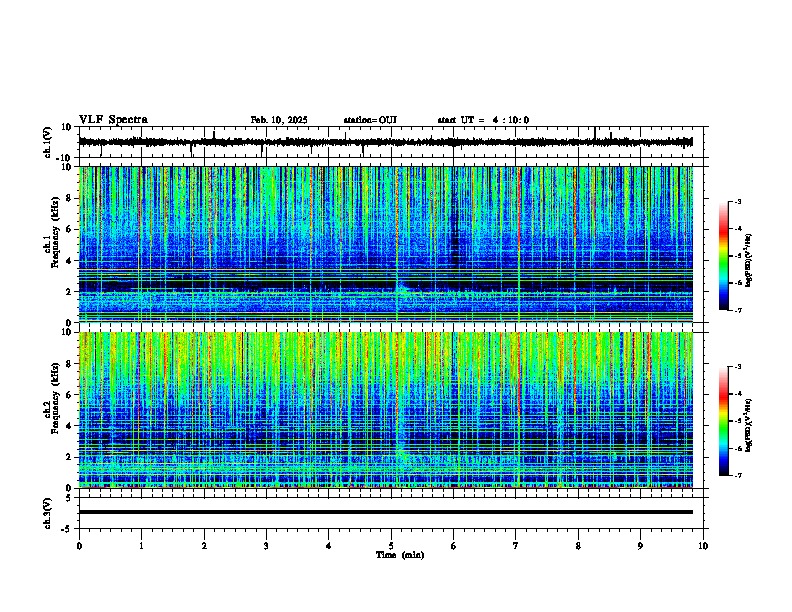Click the ch.1 waveform trace panel at top
Screen dimensions: 792x612
[x=393, y=142]
